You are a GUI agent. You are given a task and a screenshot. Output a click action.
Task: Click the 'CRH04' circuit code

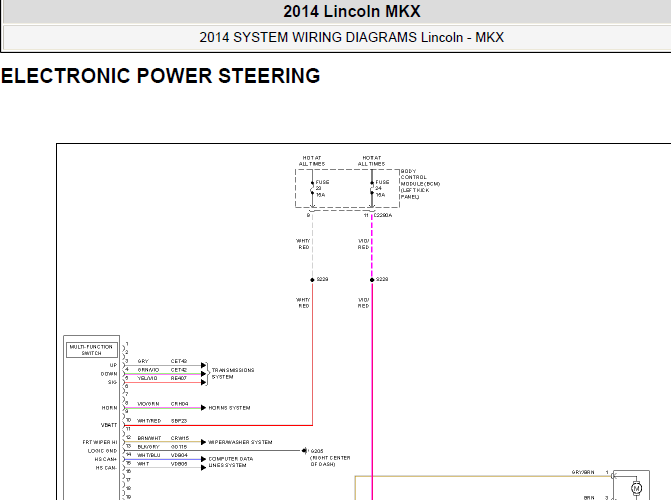point(180,404)
